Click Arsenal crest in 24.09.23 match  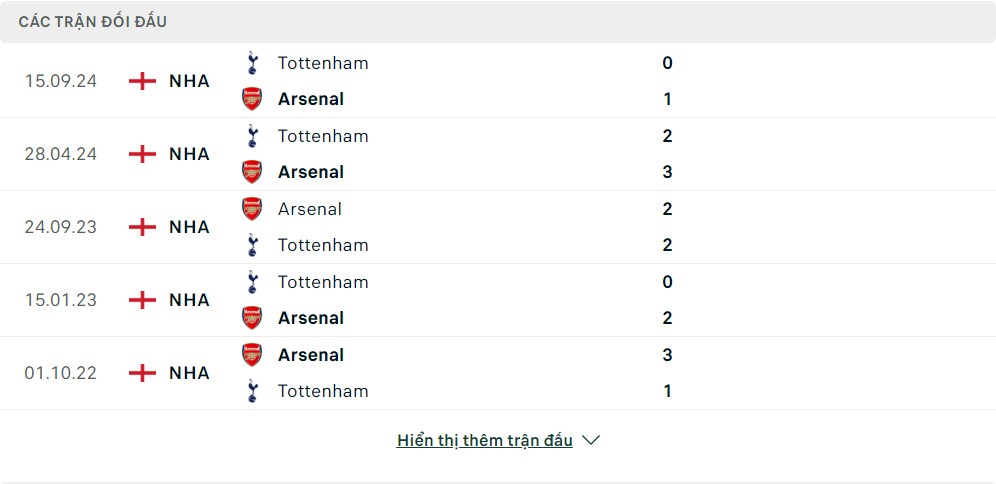(252, 209)
